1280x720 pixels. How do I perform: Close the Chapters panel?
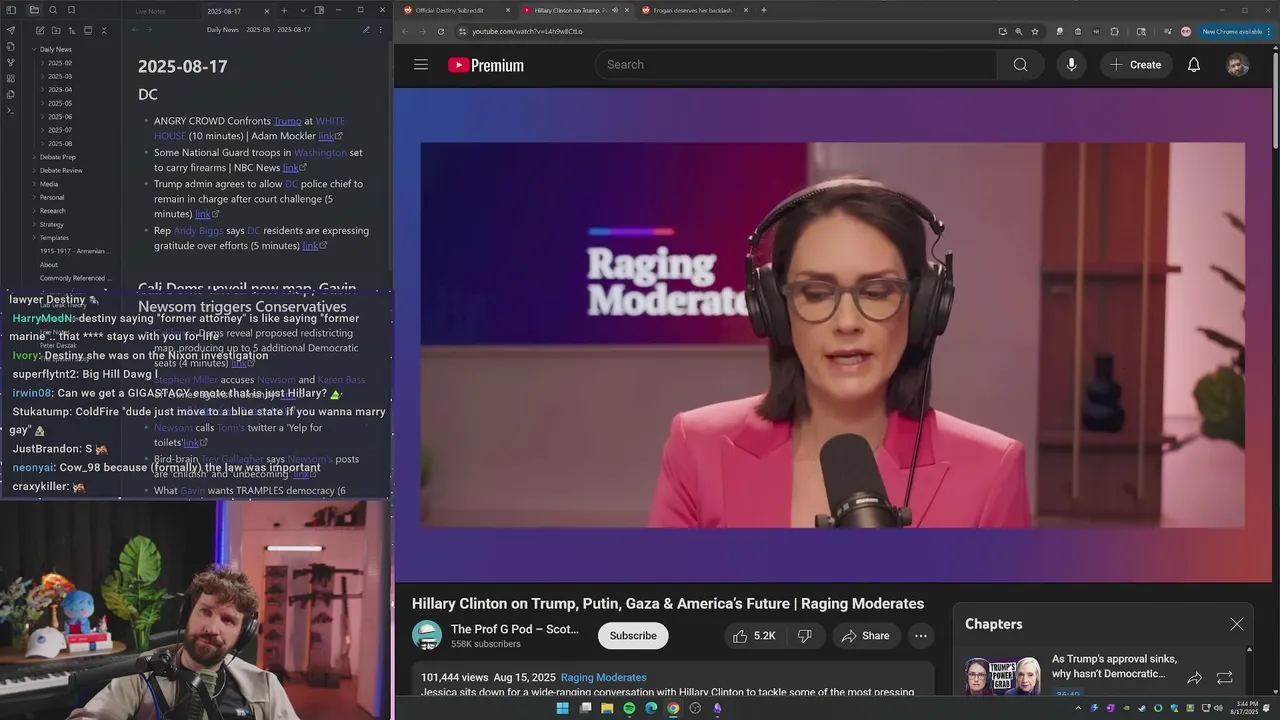1237,624
